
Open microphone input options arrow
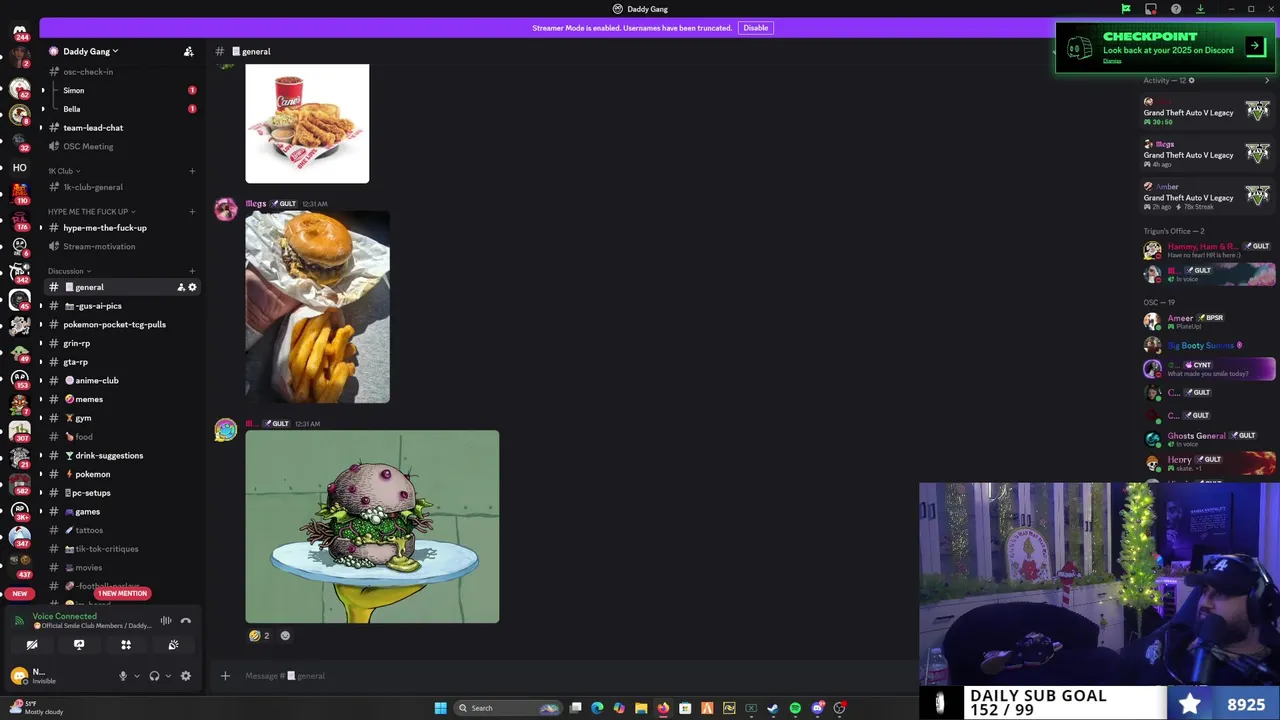click(x=135, y=676)
